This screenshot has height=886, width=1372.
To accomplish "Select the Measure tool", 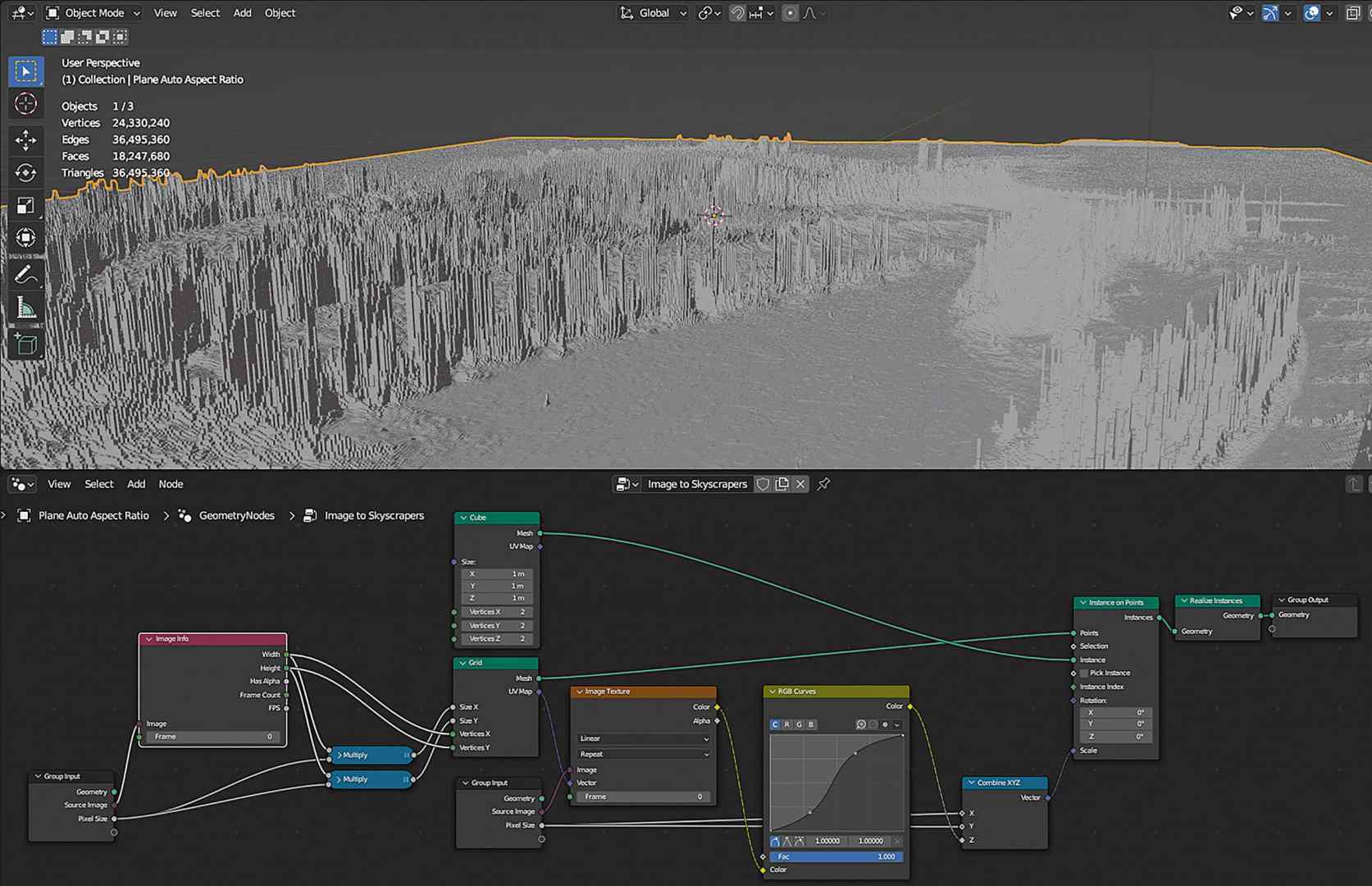I will [26, 307].
